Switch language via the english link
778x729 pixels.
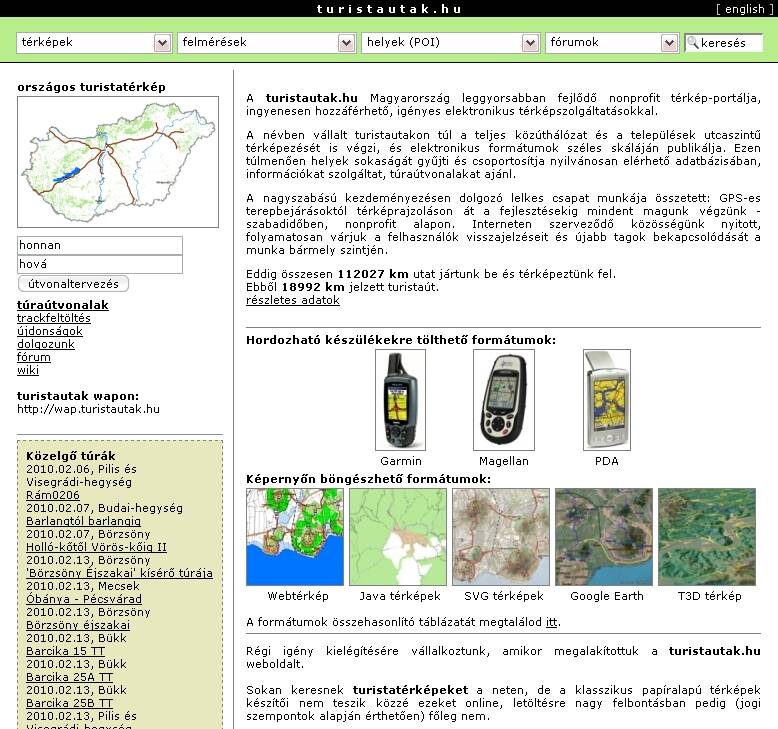coord(744,9)
